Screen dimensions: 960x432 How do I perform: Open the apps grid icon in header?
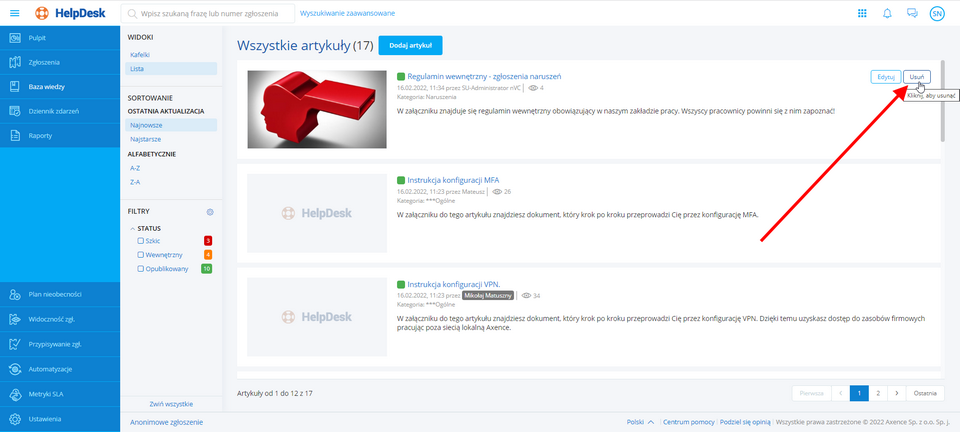(x=862, y=13)
